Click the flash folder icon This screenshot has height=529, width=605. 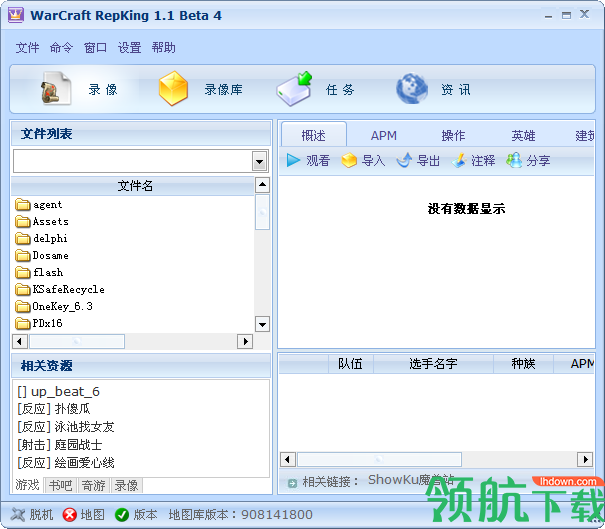pyautogui.click(x=23, y=272)
